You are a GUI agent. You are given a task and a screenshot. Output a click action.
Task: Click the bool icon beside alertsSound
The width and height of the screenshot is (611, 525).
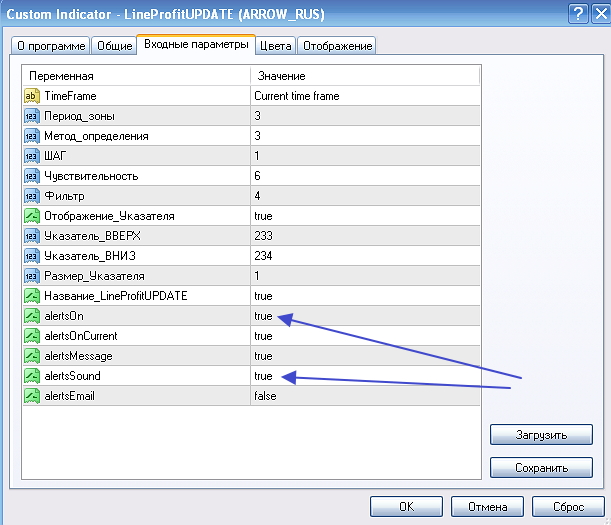[x=32, y=376]
